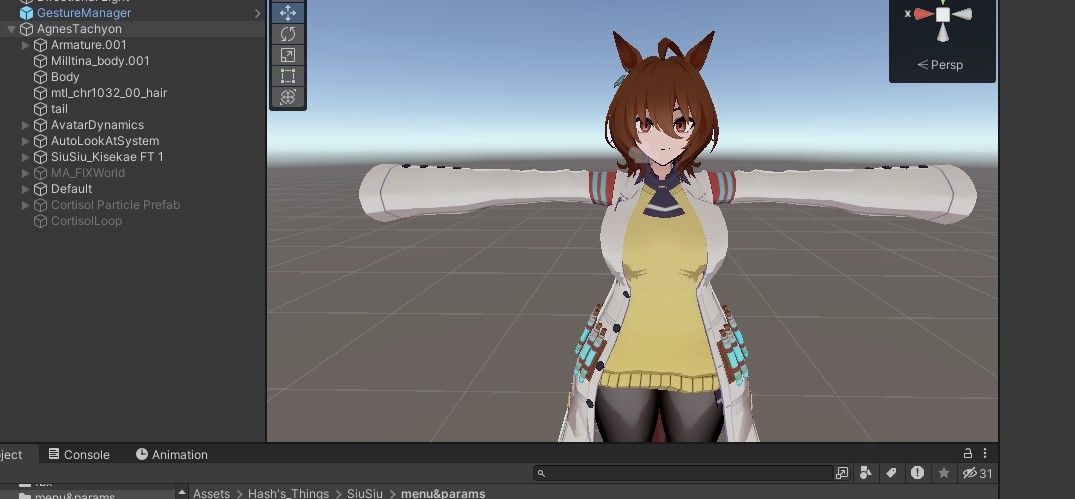Click the blue prefab icon of GestureManager

click(x=26, y=13)
